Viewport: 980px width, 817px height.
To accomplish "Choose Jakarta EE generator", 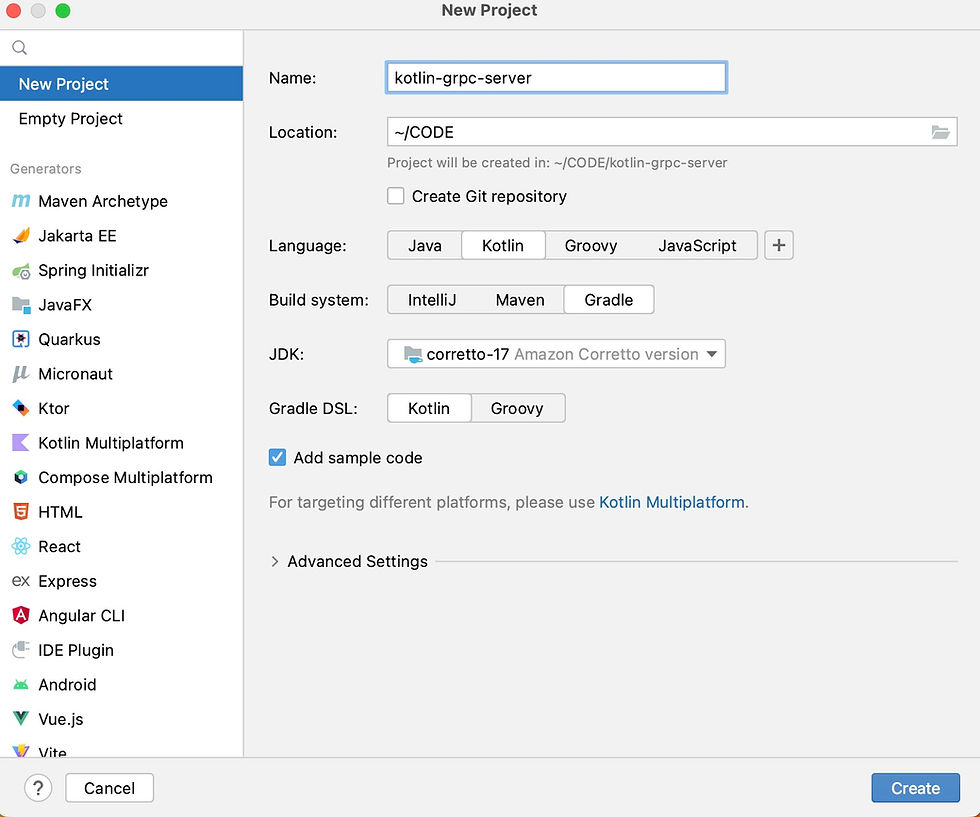I will tap(121, 236).
